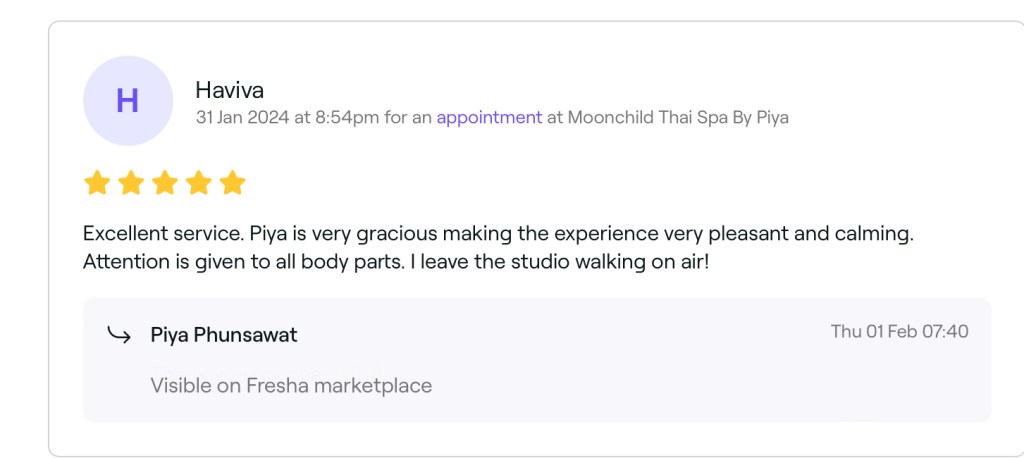Click the "Visible on Fresha marketplace" note
This screenshot has width=1024, height=458.
point(291,385)
